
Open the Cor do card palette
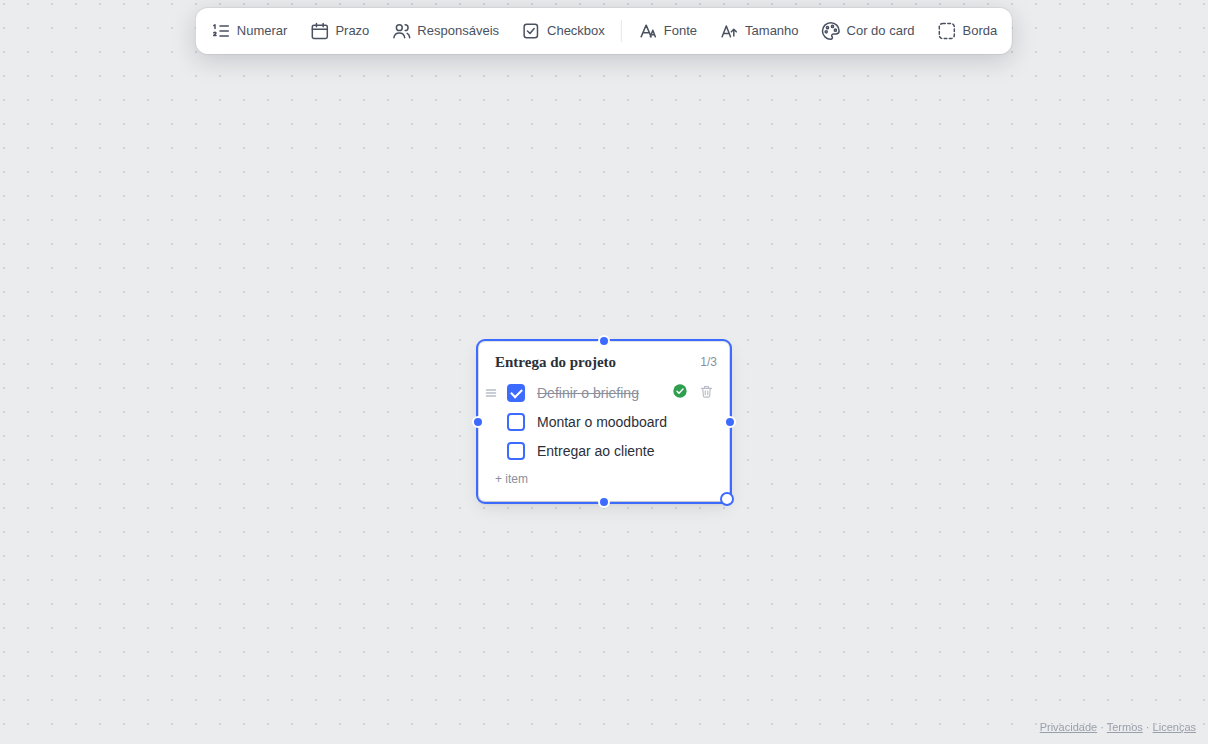[x=868, y=31]
